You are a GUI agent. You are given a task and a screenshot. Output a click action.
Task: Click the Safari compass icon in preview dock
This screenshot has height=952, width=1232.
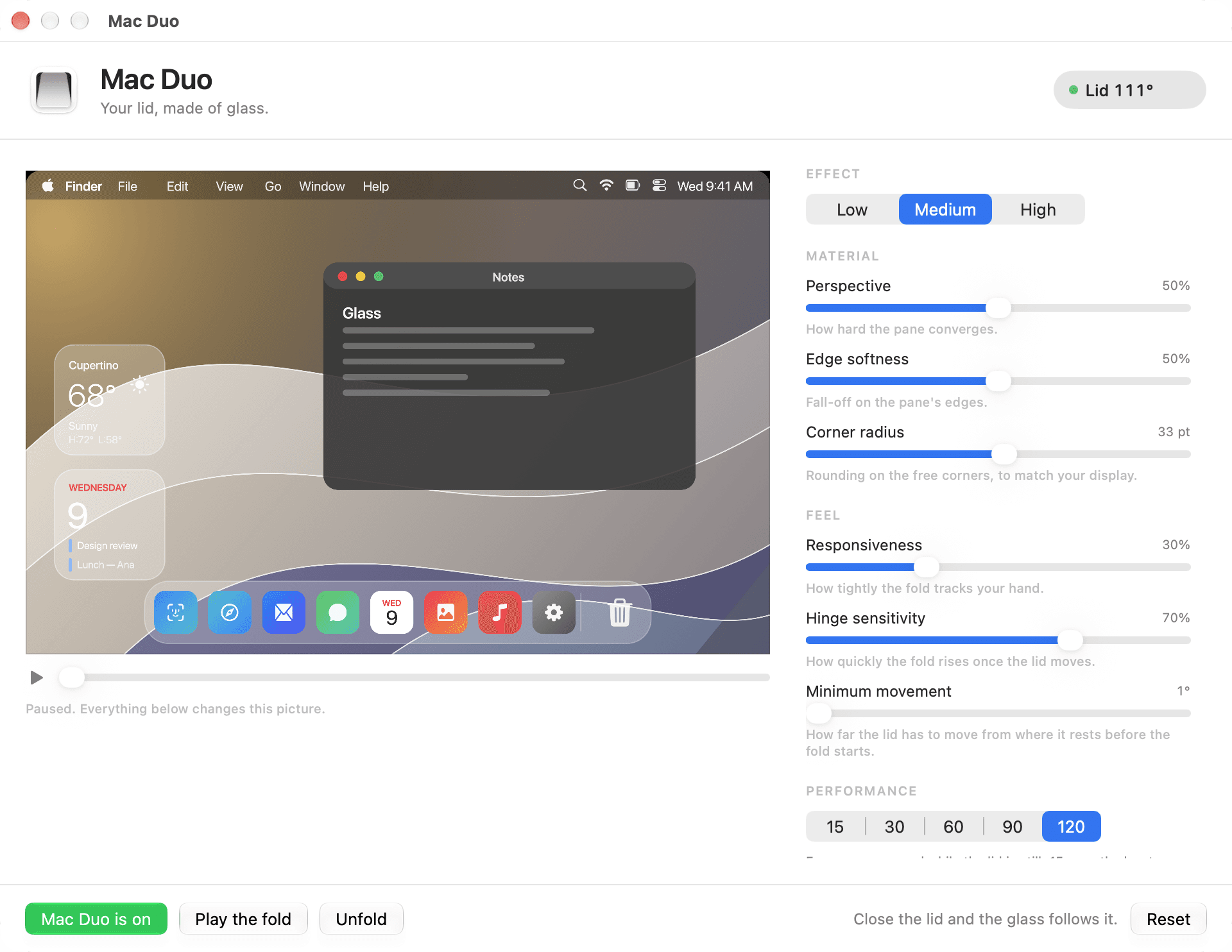(x=230, y=612)
